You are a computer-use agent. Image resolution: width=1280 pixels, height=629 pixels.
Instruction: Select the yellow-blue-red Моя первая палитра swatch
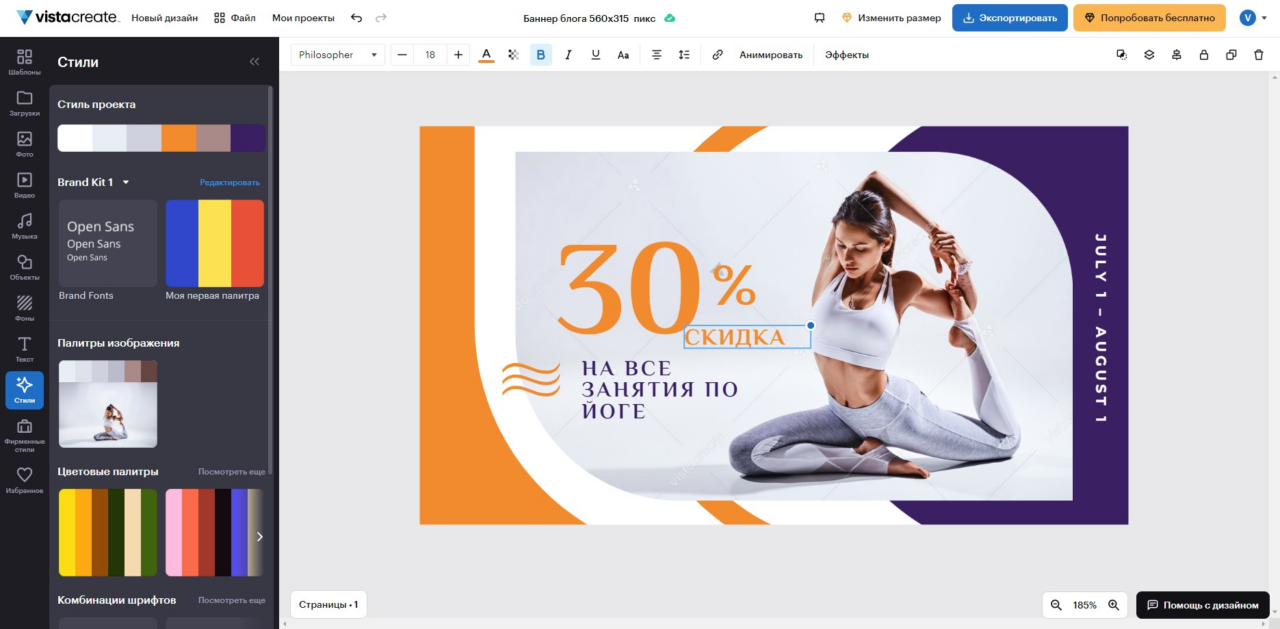(x=215, y=242)
